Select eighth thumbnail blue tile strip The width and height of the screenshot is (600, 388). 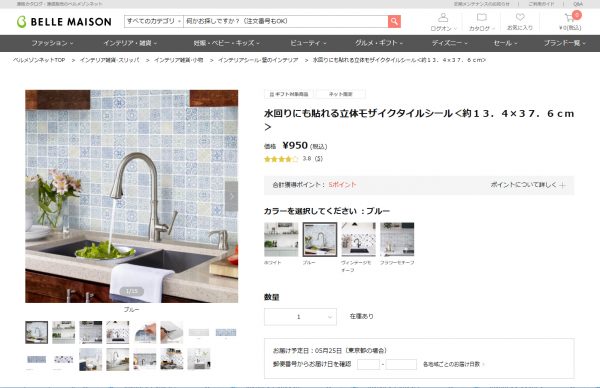(x=226, y=332)
